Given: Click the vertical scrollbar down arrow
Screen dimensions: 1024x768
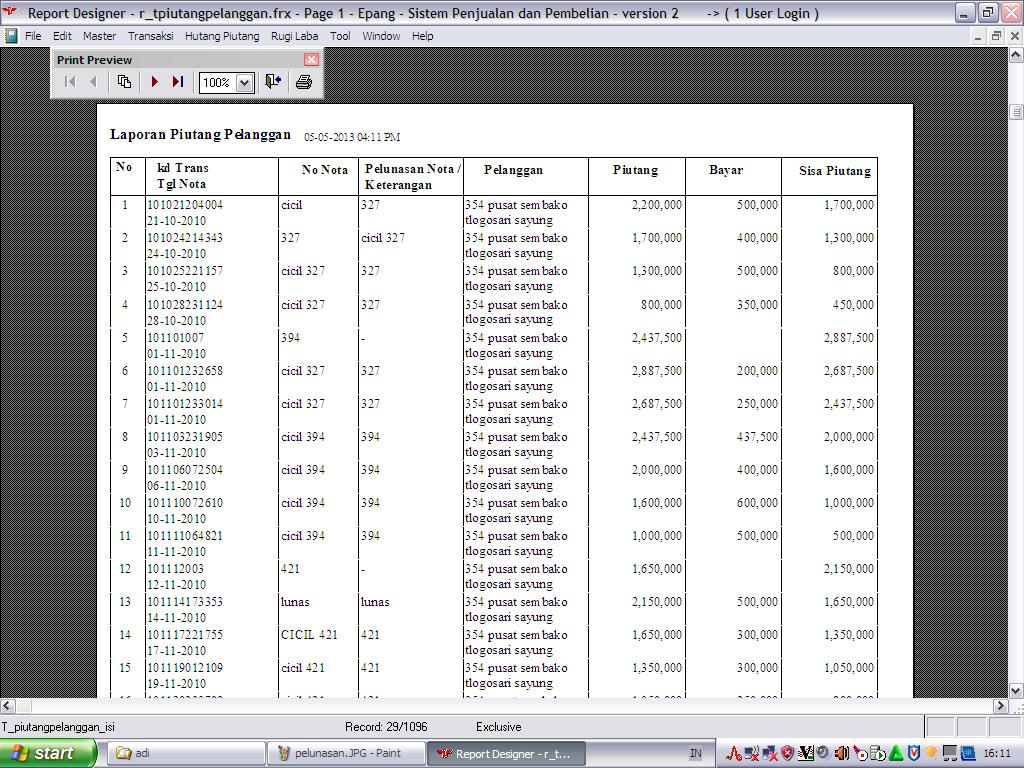Looking at the screenshot, I should (1016, 690).
